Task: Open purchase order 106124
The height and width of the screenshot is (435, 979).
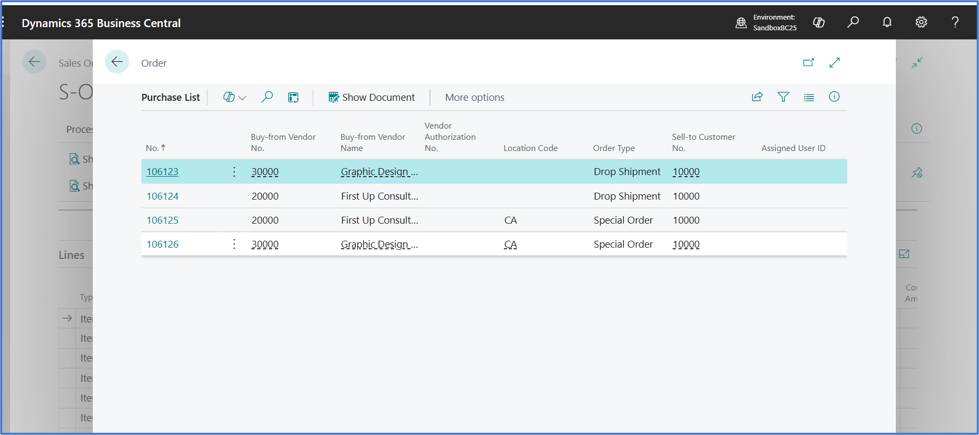Action: tap(162, 196)
